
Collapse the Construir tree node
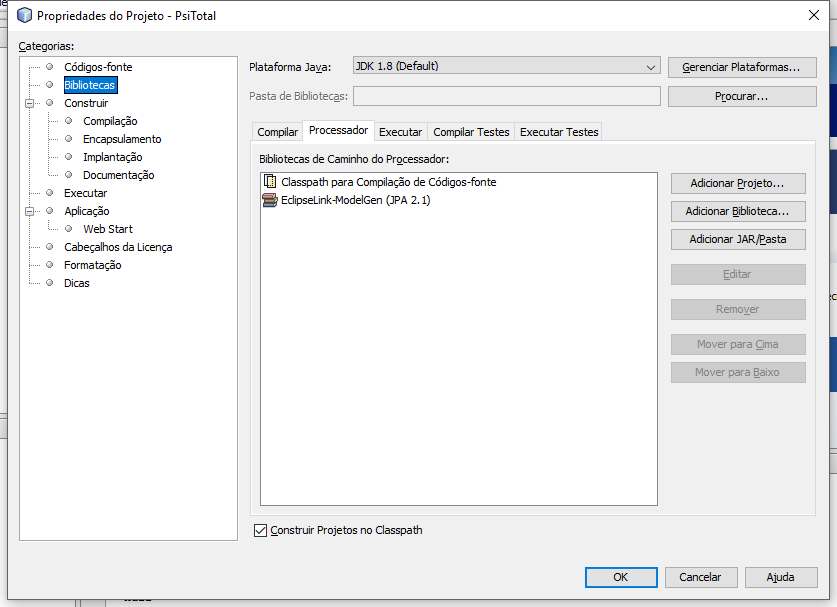pos(30,103)
